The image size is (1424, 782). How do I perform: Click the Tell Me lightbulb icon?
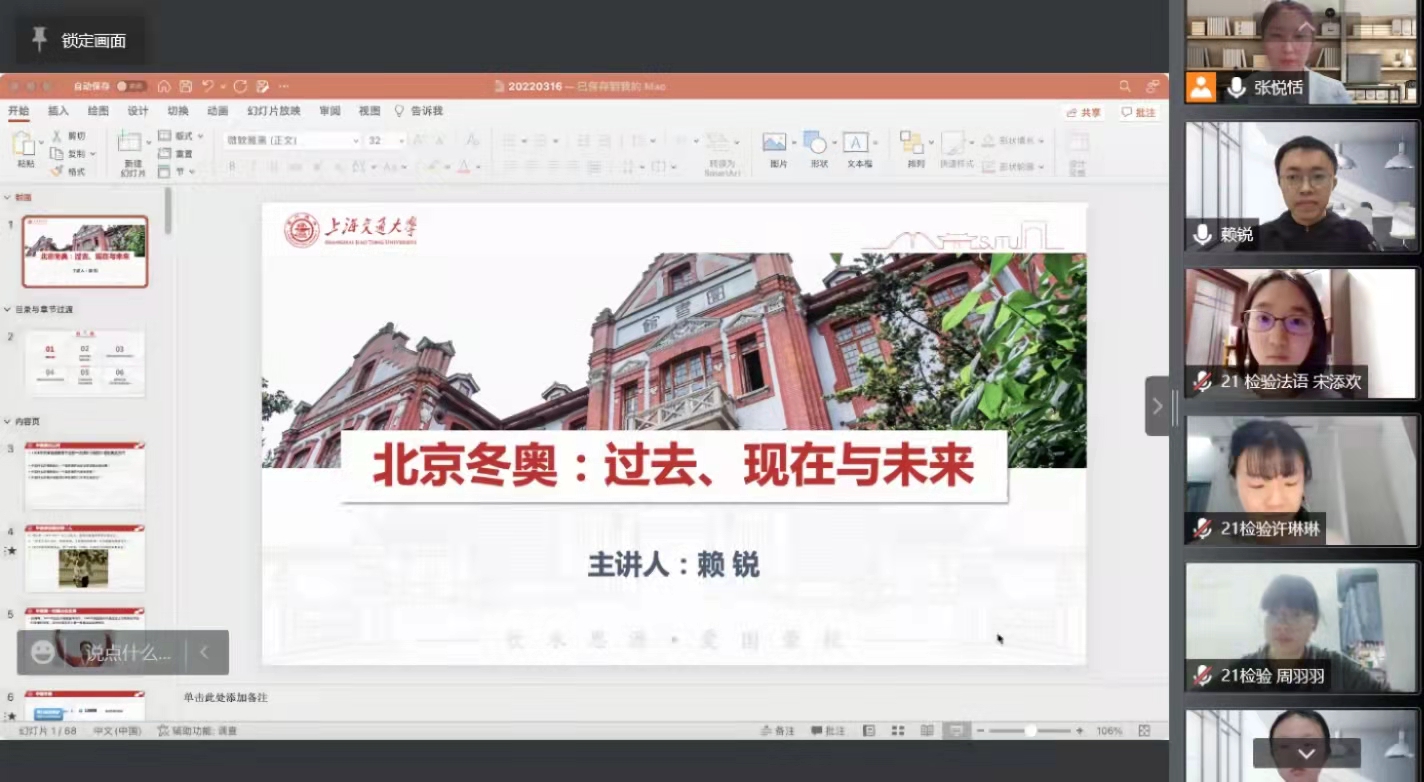399,111
